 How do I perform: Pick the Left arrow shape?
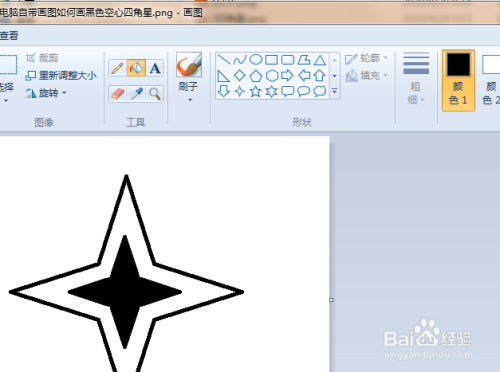tap(304, 76)
